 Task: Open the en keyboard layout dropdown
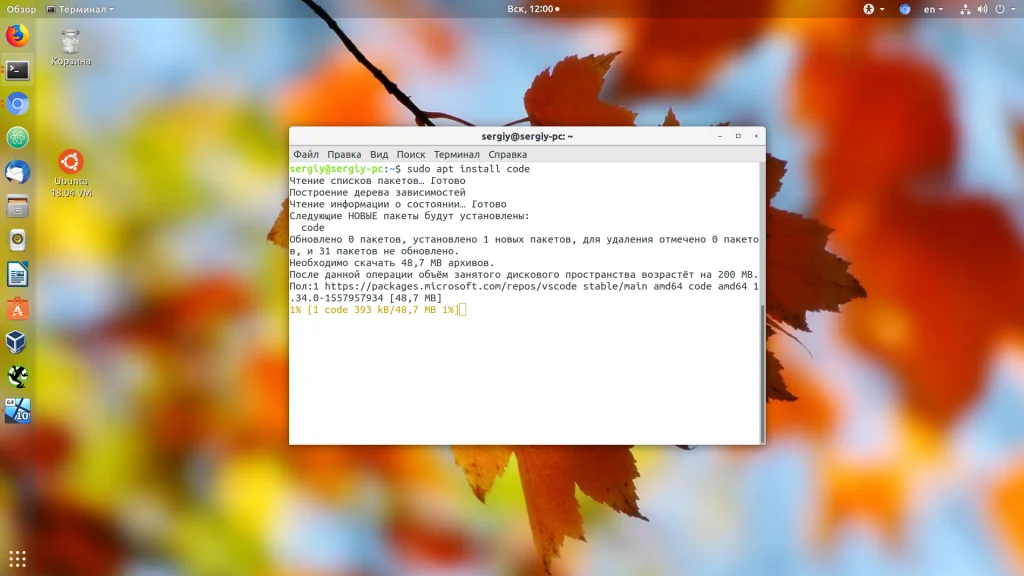[x=933, y=9]
